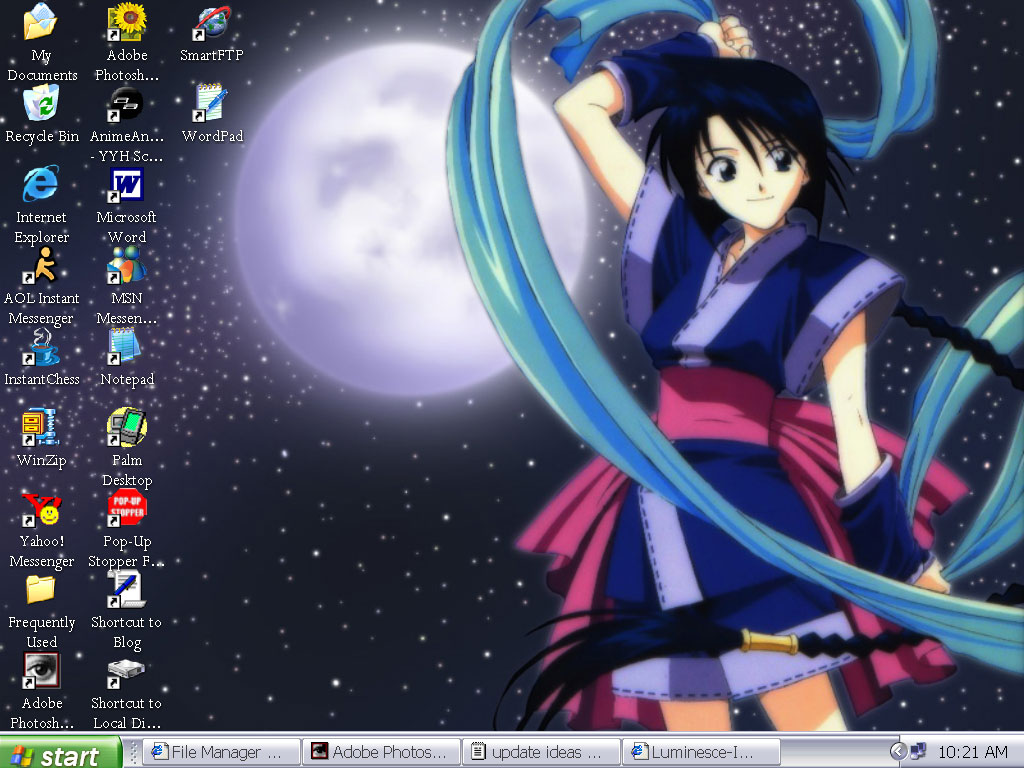Image resolution: width=1024 pixels, height=768 pixels.
Task: Open the Frequently Used folder
Action: click(x=41, y=589)
